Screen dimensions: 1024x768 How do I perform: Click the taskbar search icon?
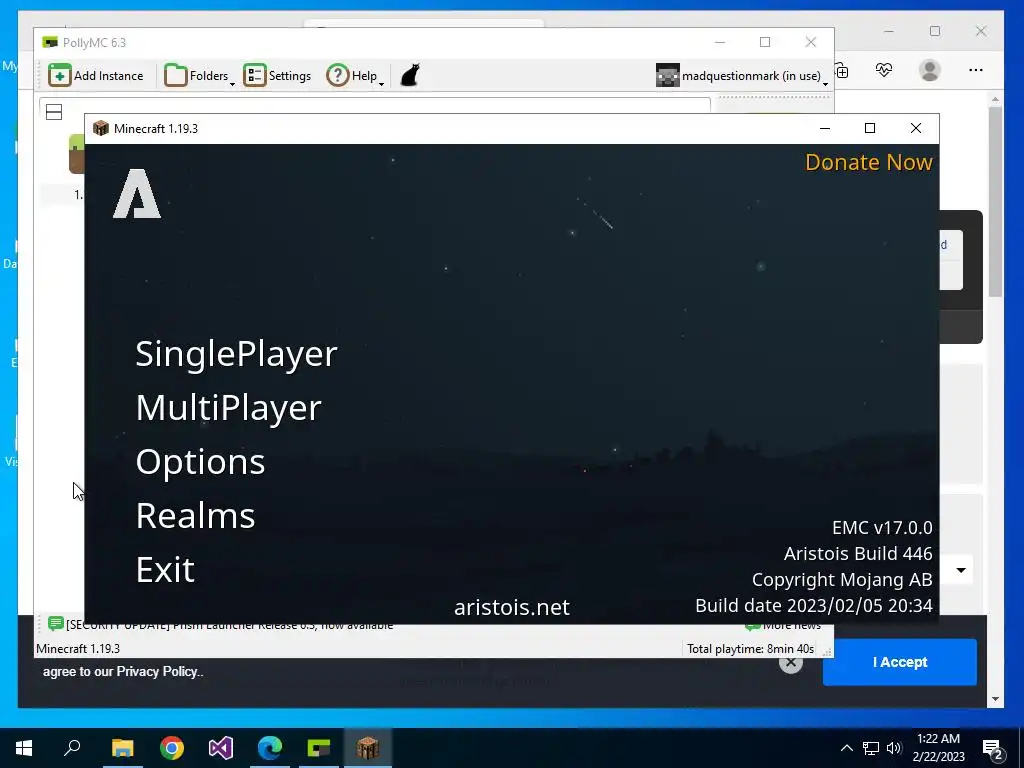tap(72, 748)
